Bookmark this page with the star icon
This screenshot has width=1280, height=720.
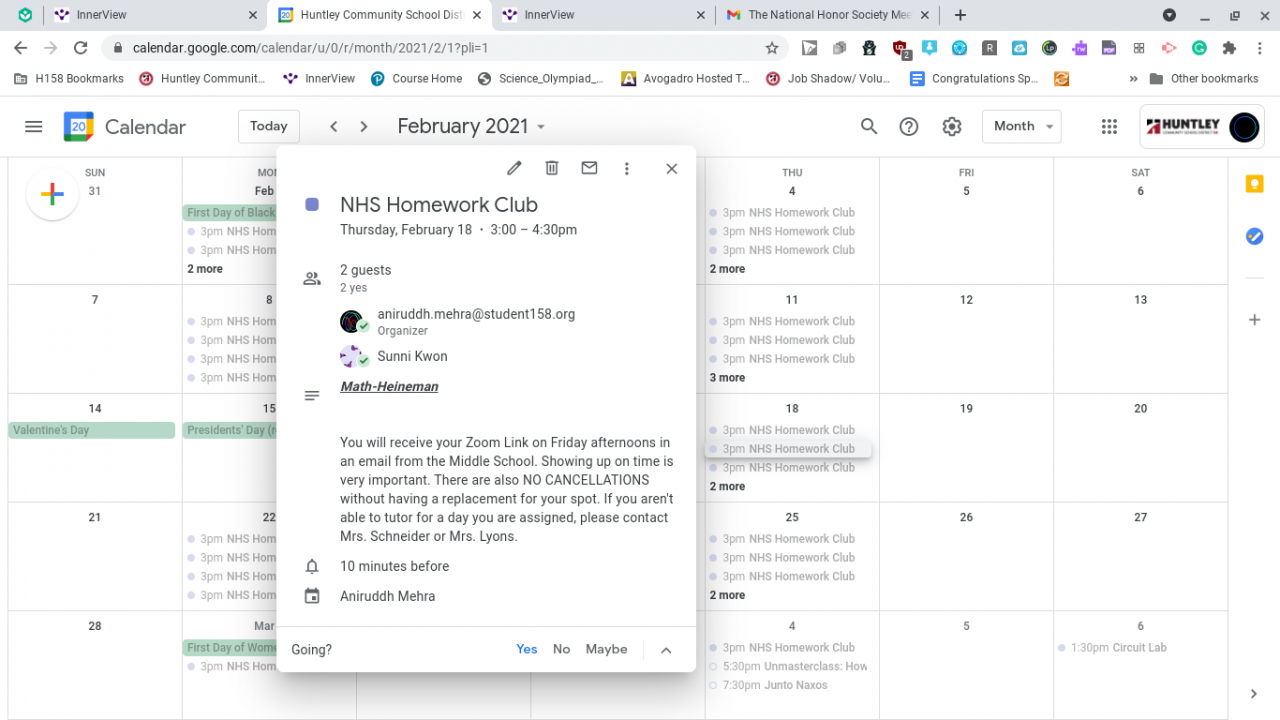[772, 48]
